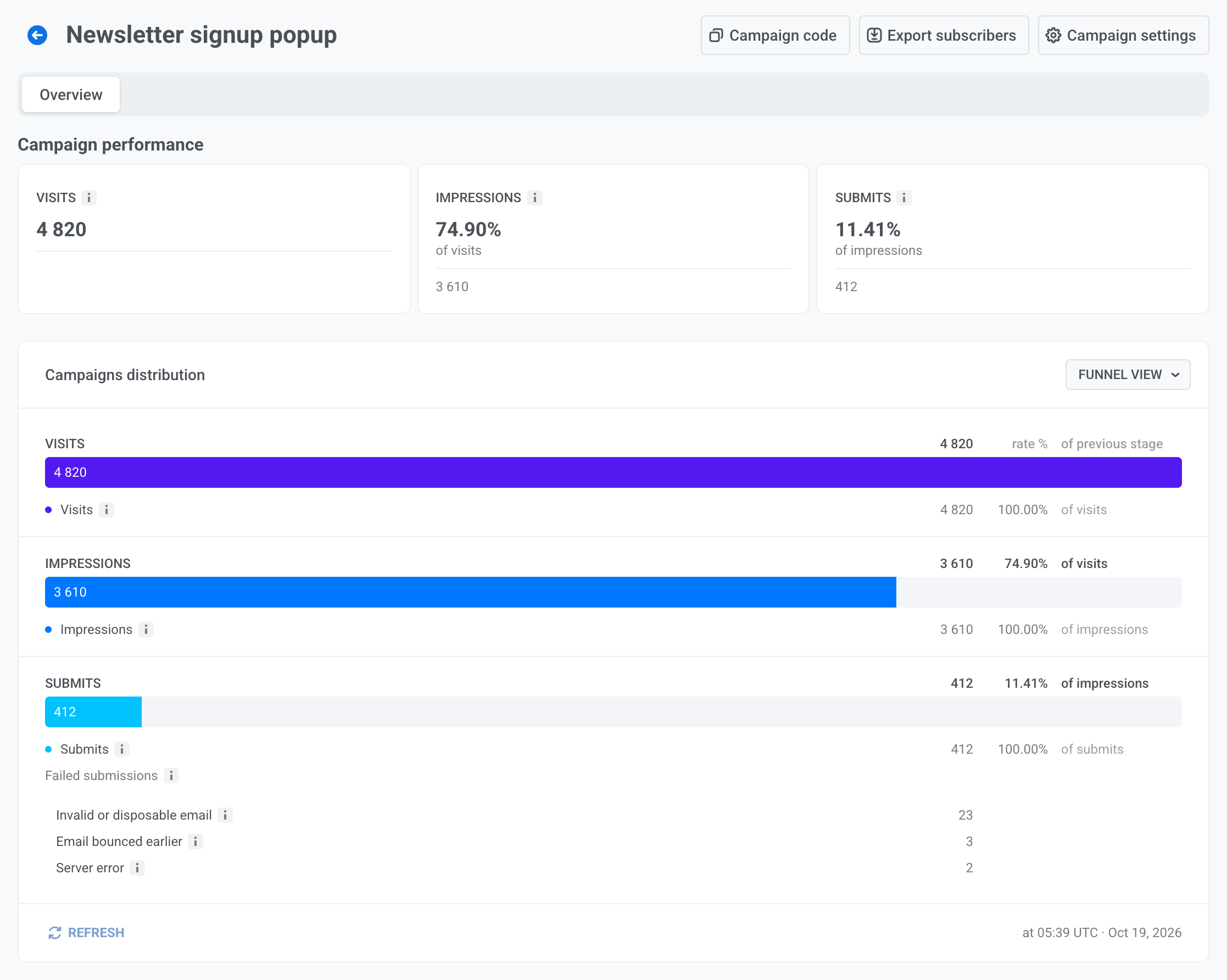Click the info icon next to SUBMITS card
Viewport: 1227px width, 980px height.
[x=903, y=197]
